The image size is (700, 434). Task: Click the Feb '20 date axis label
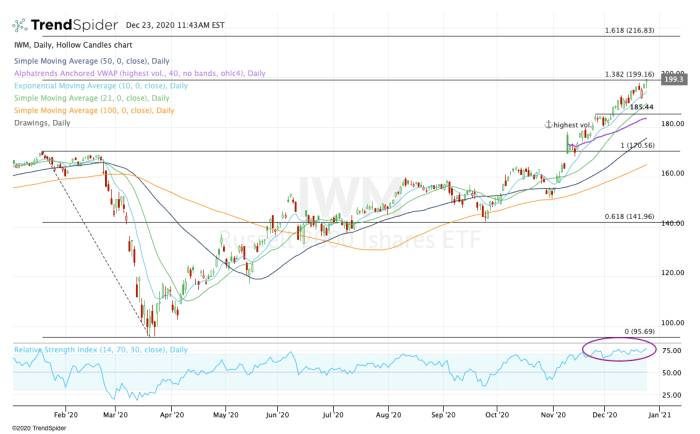pyautogui.click(x=66, y=415)
